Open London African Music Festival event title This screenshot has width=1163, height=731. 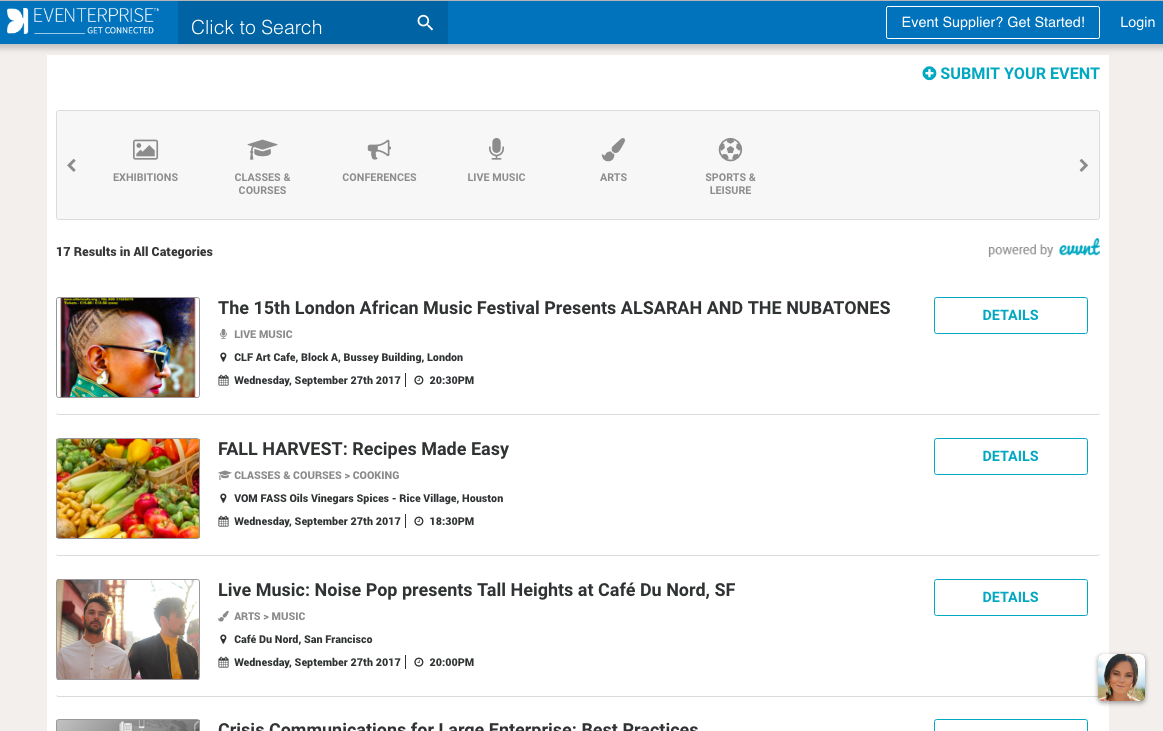point(554,308)
